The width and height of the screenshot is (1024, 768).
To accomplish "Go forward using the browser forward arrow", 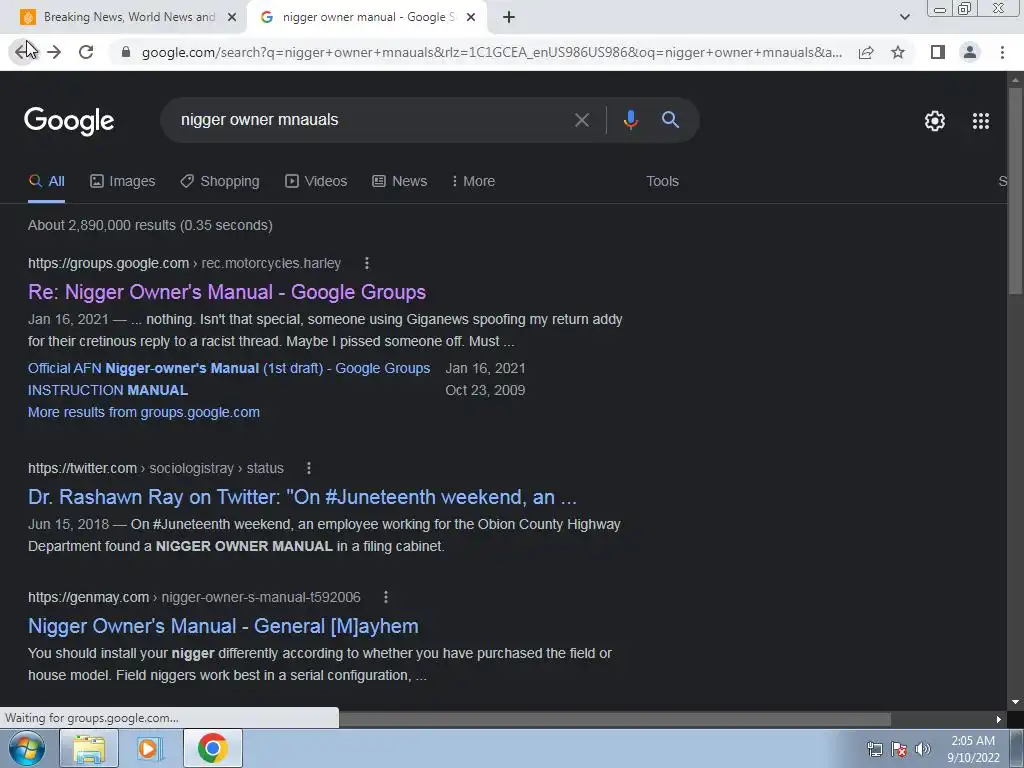I will click(54, 52).
